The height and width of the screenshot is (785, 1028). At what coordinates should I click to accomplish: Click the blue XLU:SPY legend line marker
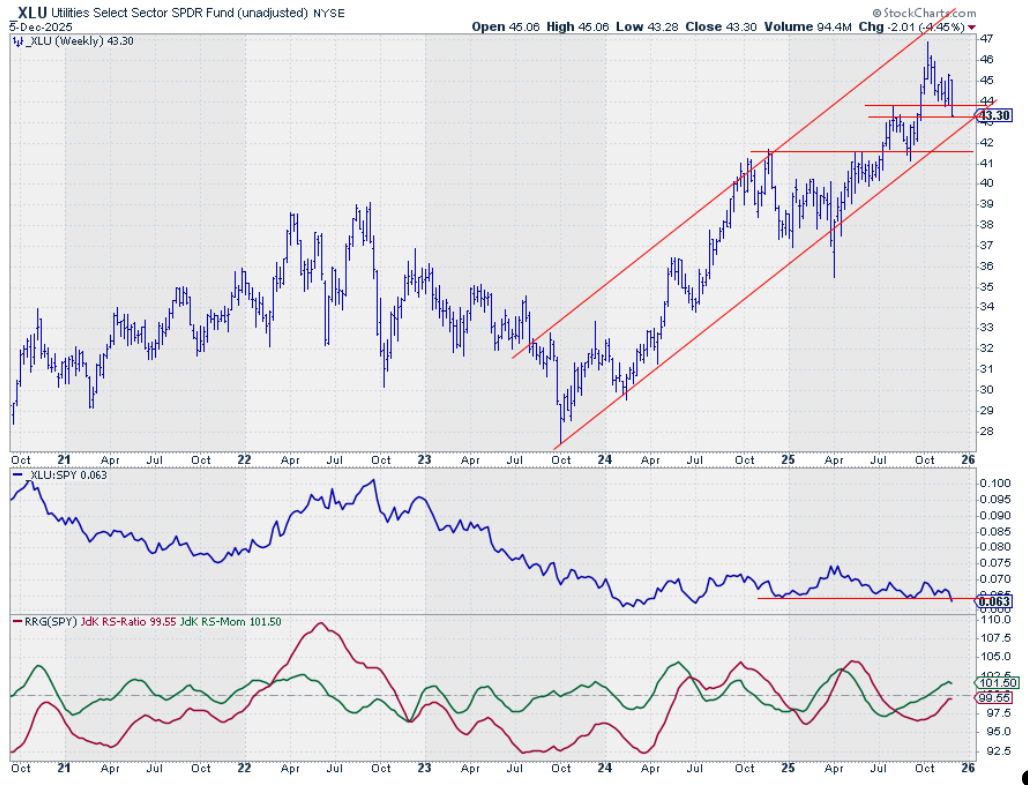coord(16,475)
